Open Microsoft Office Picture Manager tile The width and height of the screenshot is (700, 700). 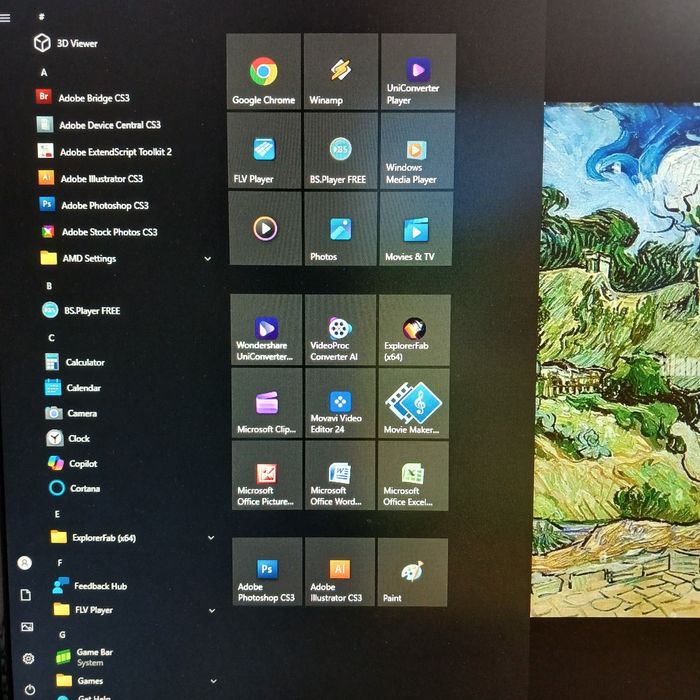pos(267,475)
